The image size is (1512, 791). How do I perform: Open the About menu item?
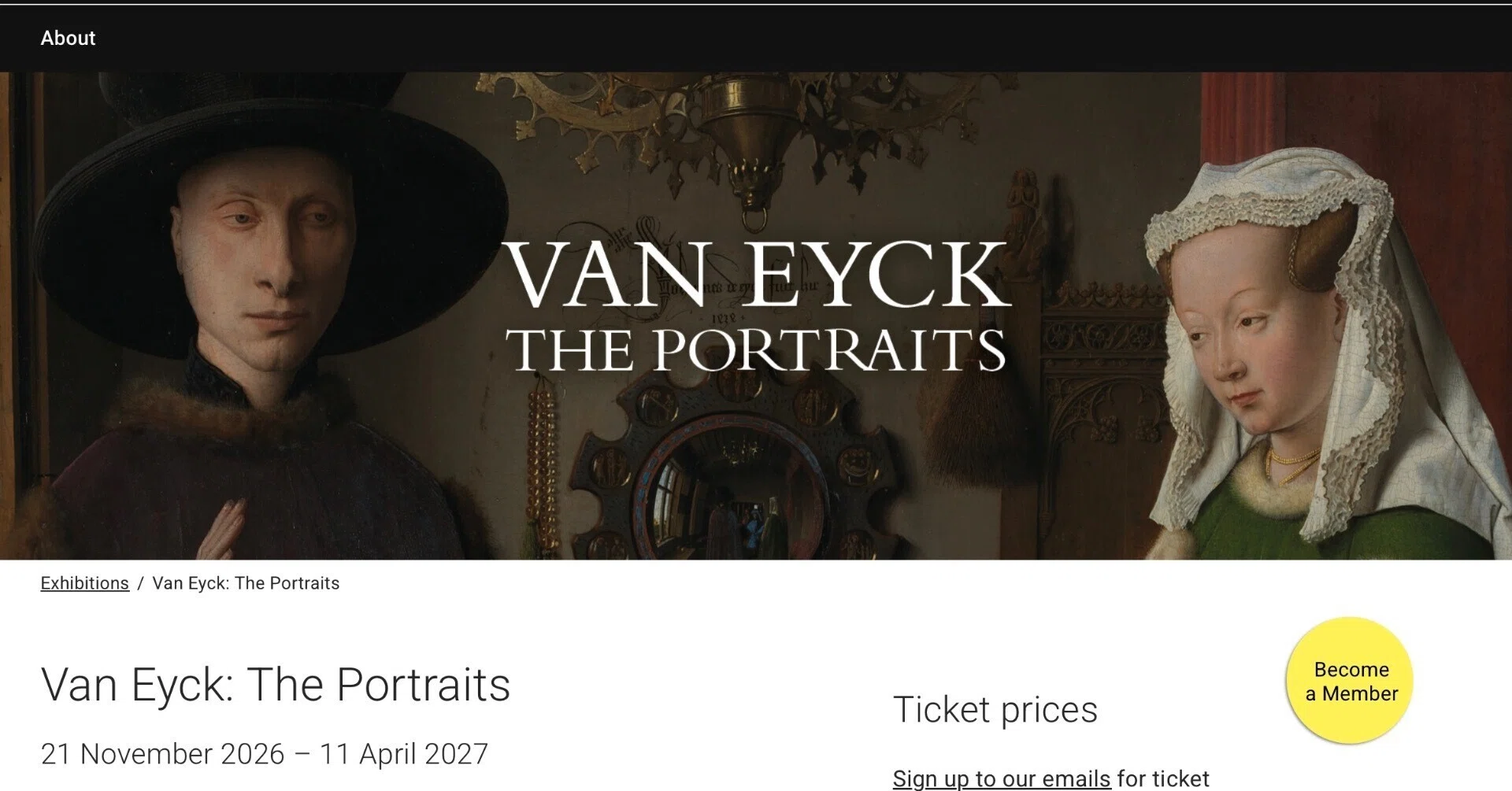68,38
